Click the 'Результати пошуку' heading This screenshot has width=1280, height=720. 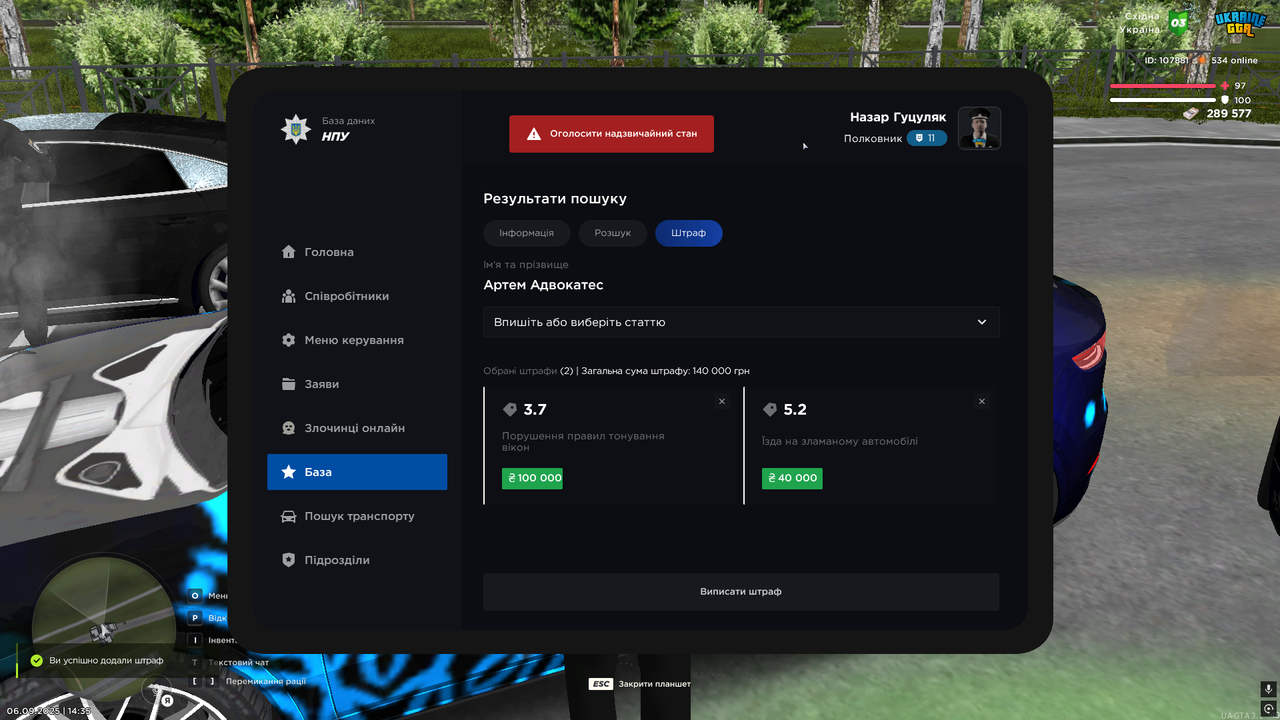(x=555, y=199)
